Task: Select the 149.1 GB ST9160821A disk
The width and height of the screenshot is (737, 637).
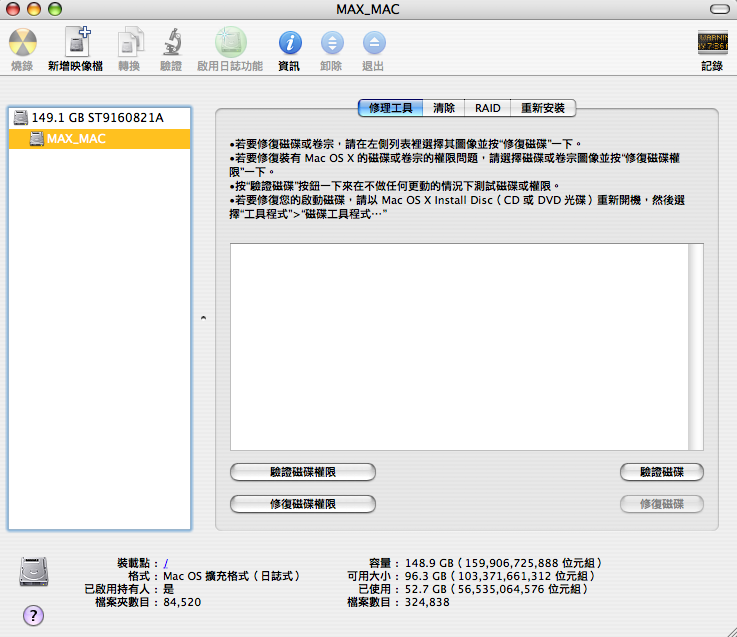Action: click(x=100, y=118)
